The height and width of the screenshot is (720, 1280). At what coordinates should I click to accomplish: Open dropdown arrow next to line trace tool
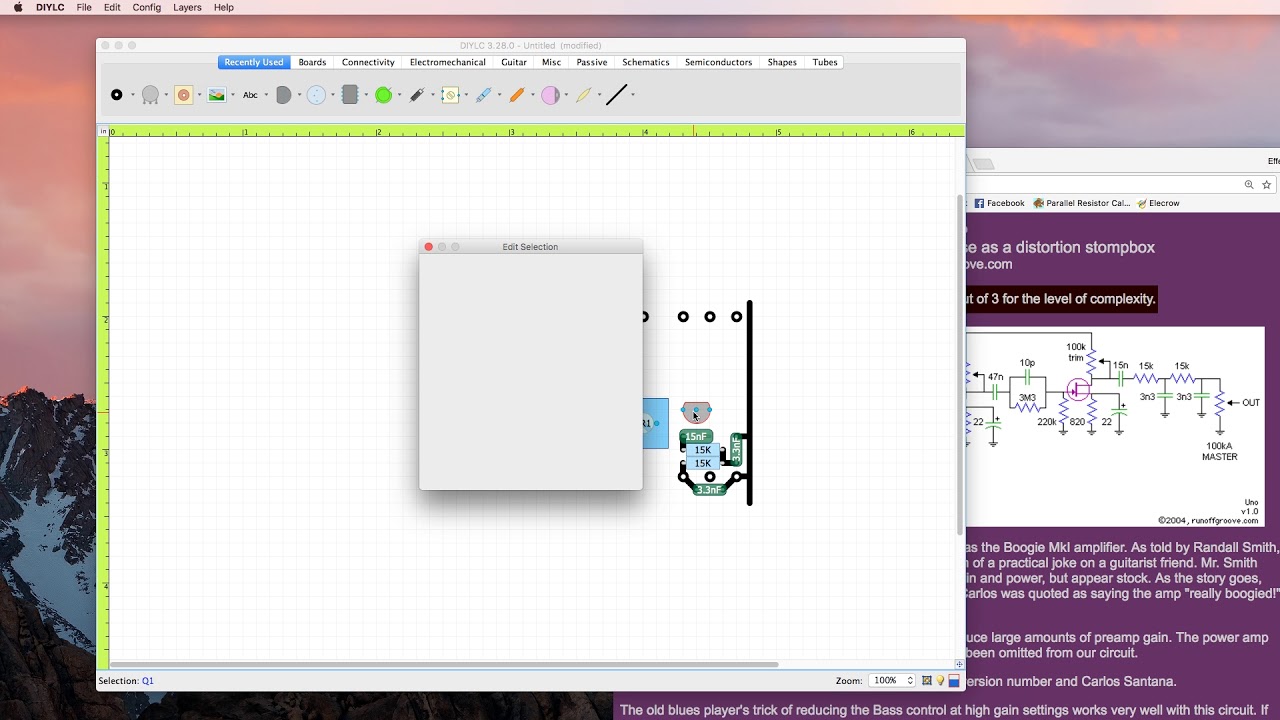pos(633,96)
